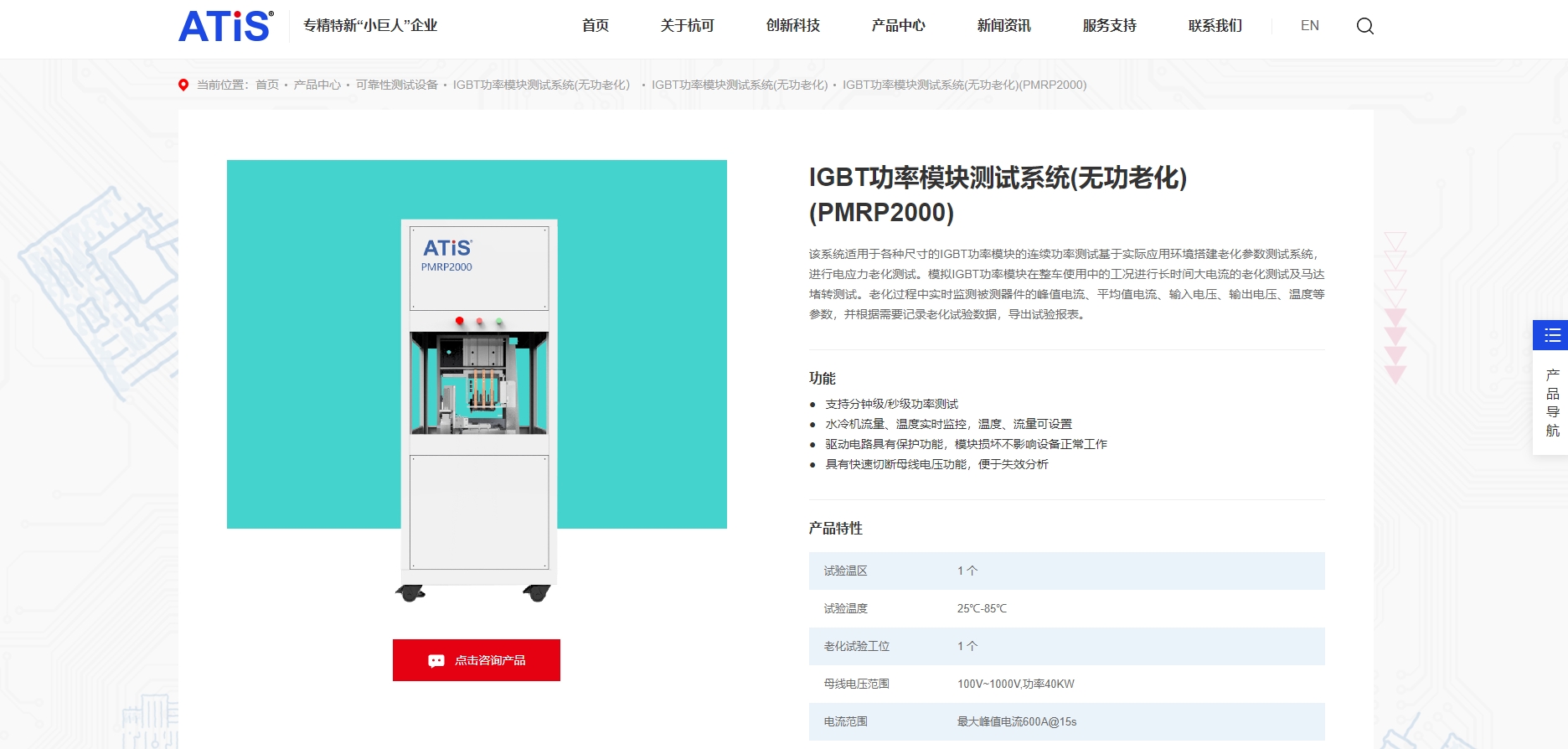Click breadcrumb link 首页
This screenshot has width=1568, height=749.
267,85
